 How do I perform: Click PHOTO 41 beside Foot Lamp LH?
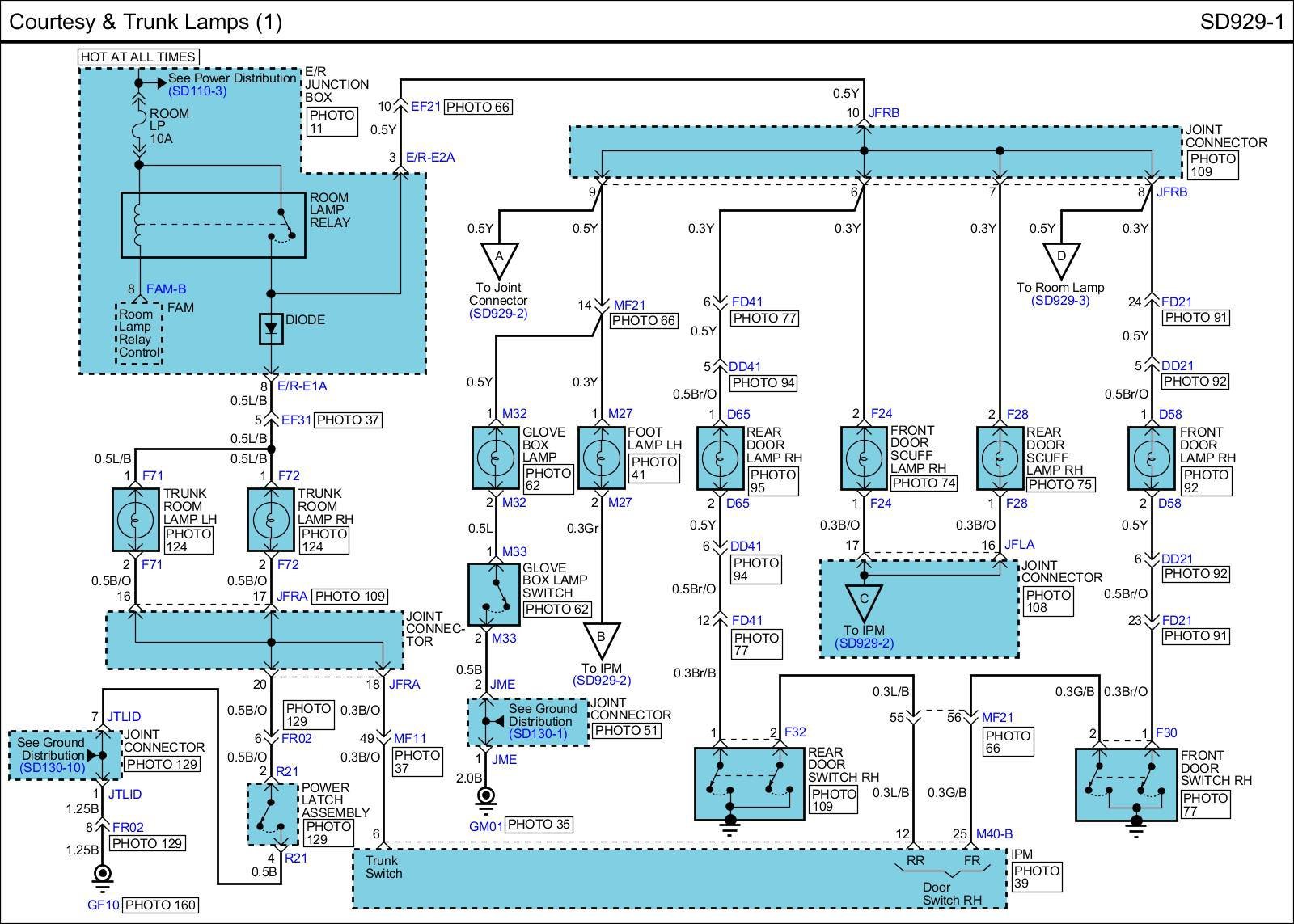(x=653, y=468)
